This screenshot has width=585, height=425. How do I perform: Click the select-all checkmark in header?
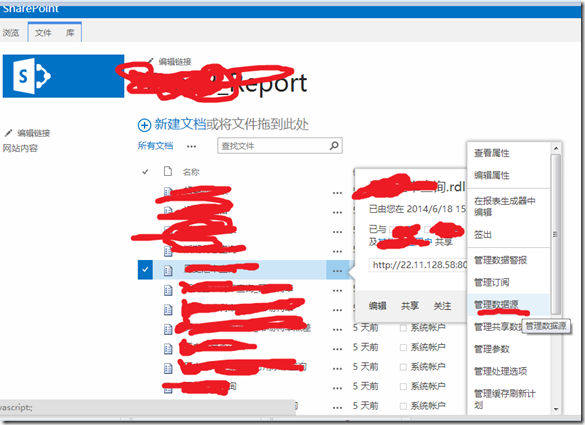pos(145,172)
